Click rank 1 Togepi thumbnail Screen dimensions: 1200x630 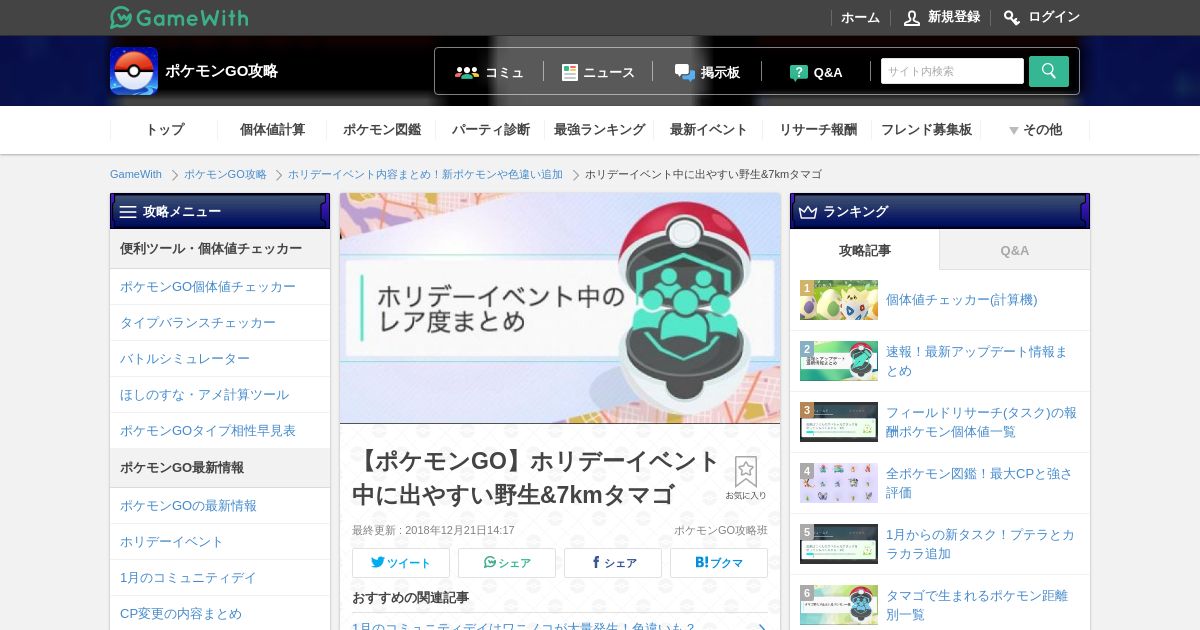(x=839, y=300)
